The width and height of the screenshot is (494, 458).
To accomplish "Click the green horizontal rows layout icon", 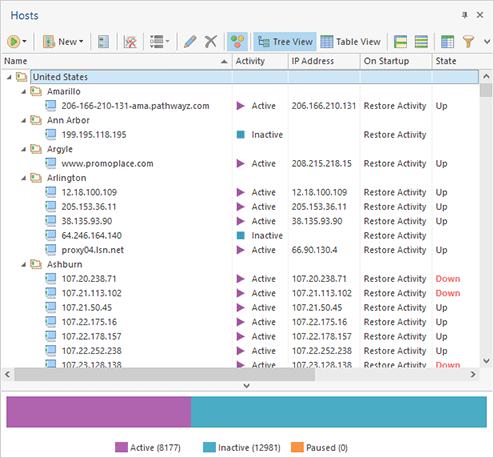I will tap(421, 42).
